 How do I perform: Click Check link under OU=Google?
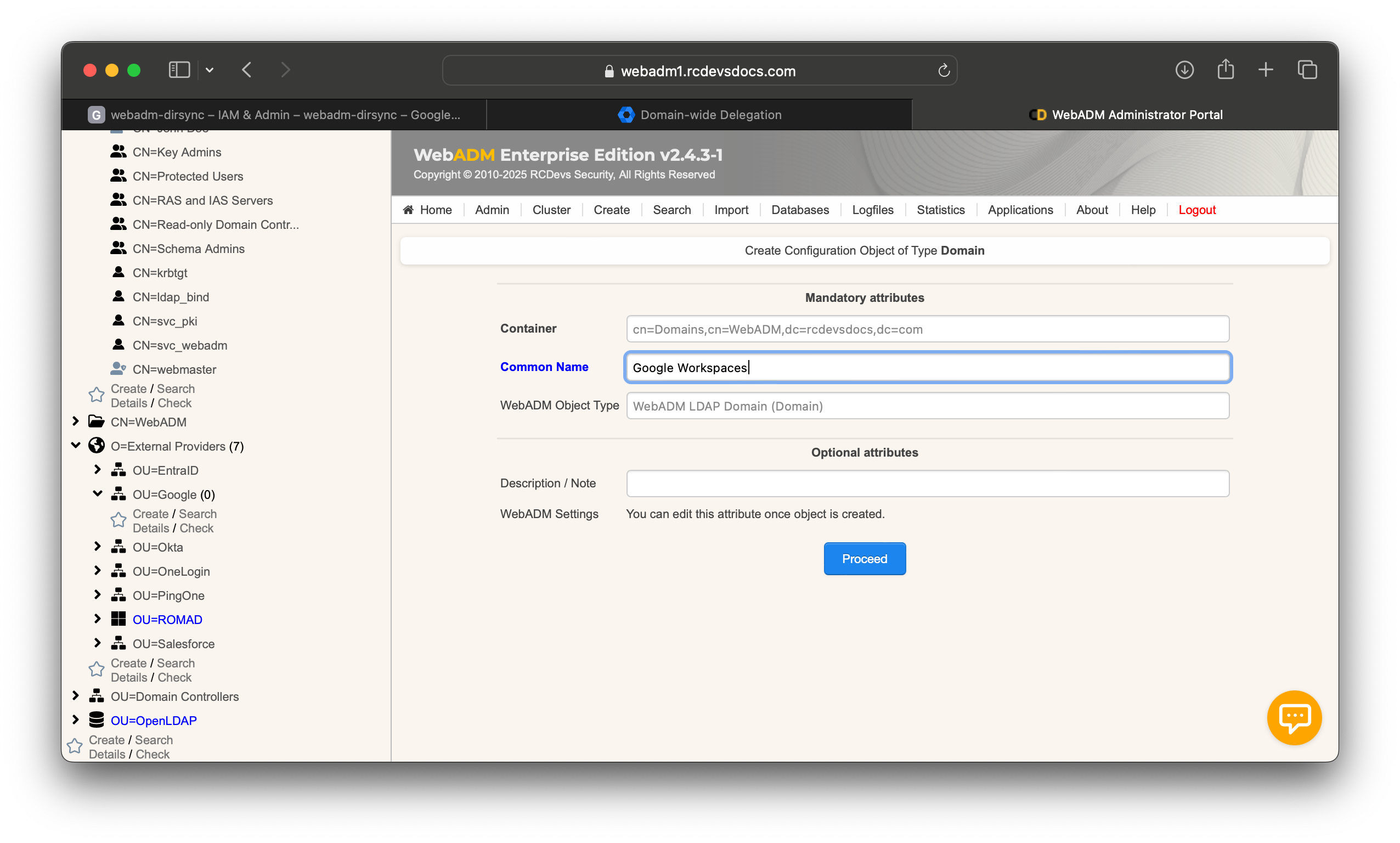coord(196,529)
